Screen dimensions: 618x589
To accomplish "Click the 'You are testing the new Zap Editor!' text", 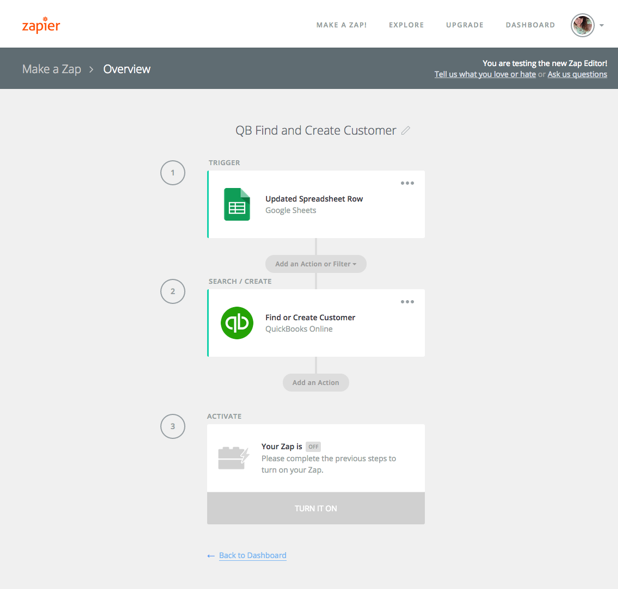I will tap(545, 63).
